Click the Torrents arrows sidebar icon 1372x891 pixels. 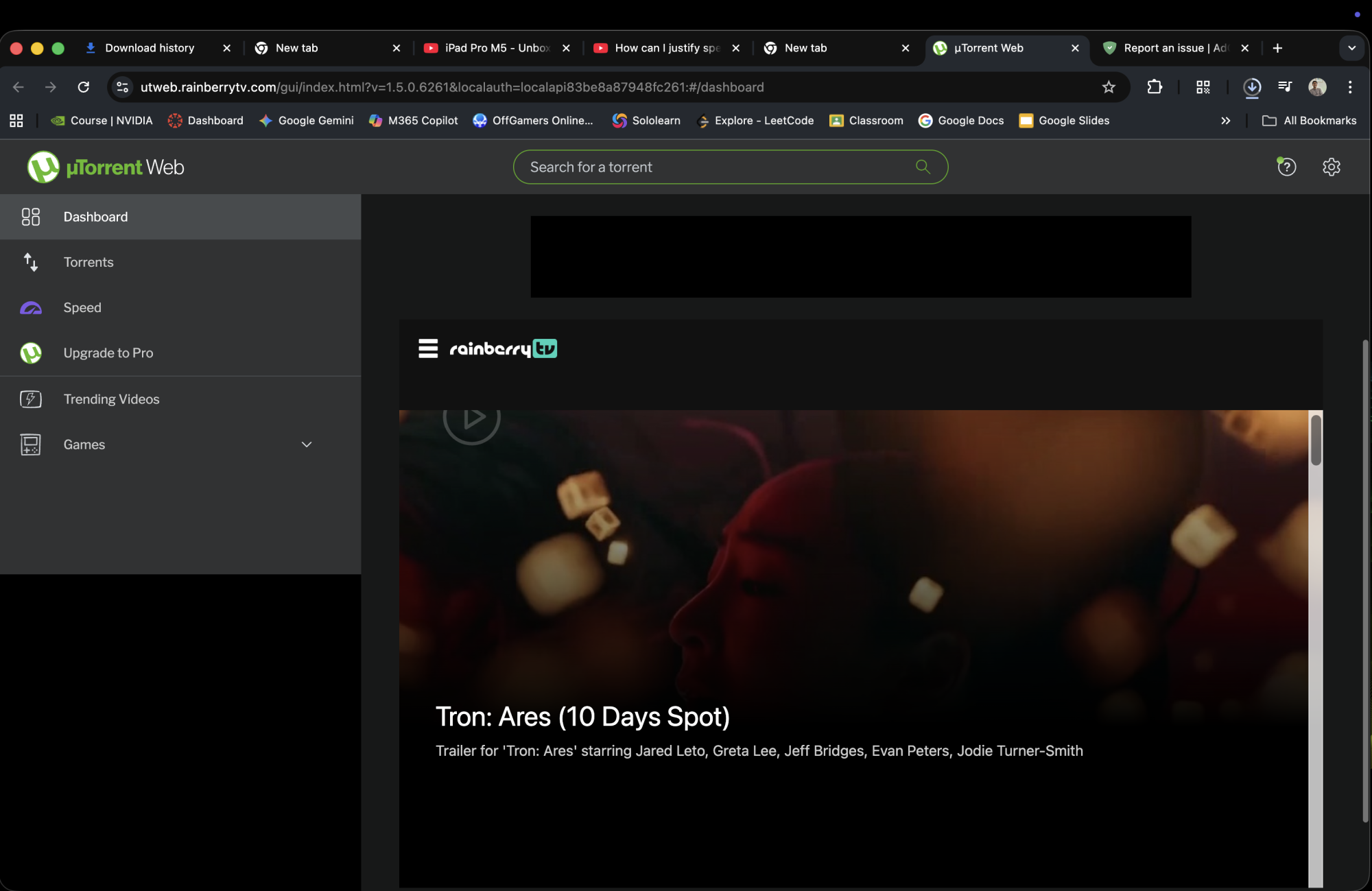(31, 262)
